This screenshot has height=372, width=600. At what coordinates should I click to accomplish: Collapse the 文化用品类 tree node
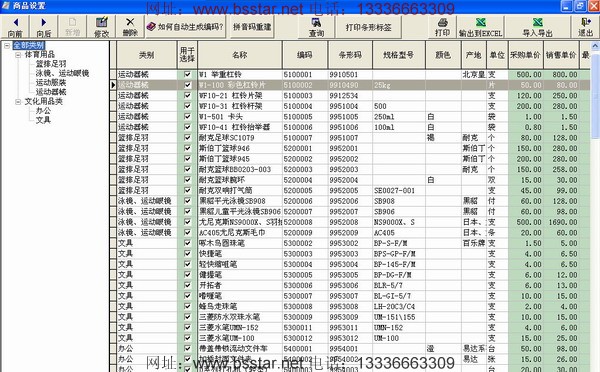click(18, 102)
